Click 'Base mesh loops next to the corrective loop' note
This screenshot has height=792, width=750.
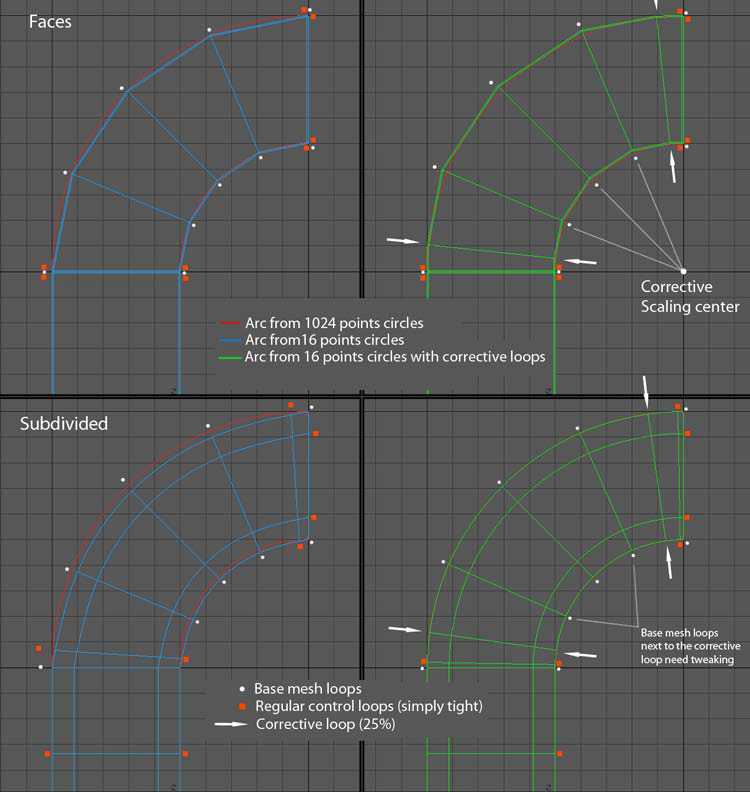point(690,646)
